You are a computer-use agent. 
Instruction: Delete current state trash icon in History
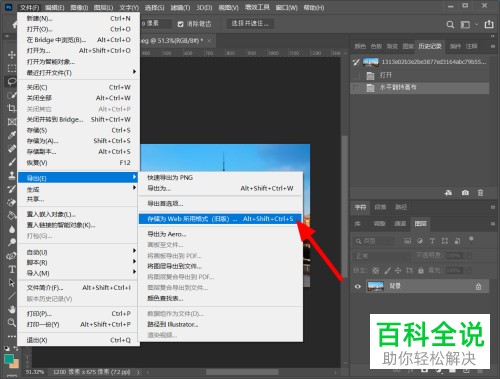pos(480,193)
